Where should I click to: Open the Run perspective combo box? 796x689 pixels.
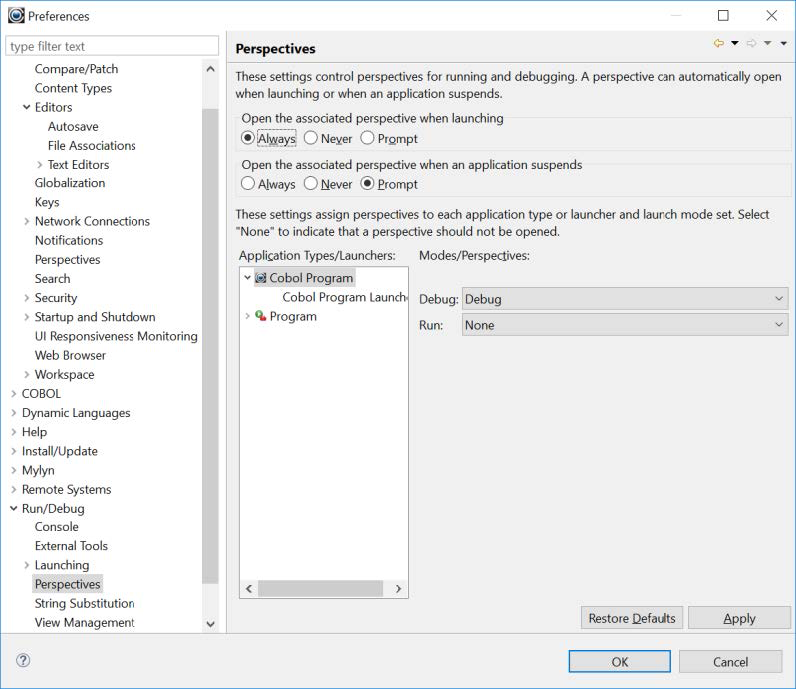click(x=625, y=325)
